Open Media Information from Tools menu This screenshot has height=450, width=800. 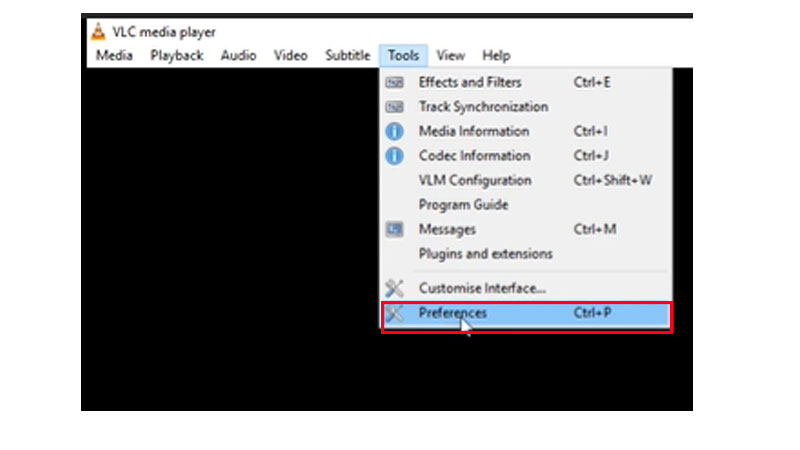tap(526, 131)
